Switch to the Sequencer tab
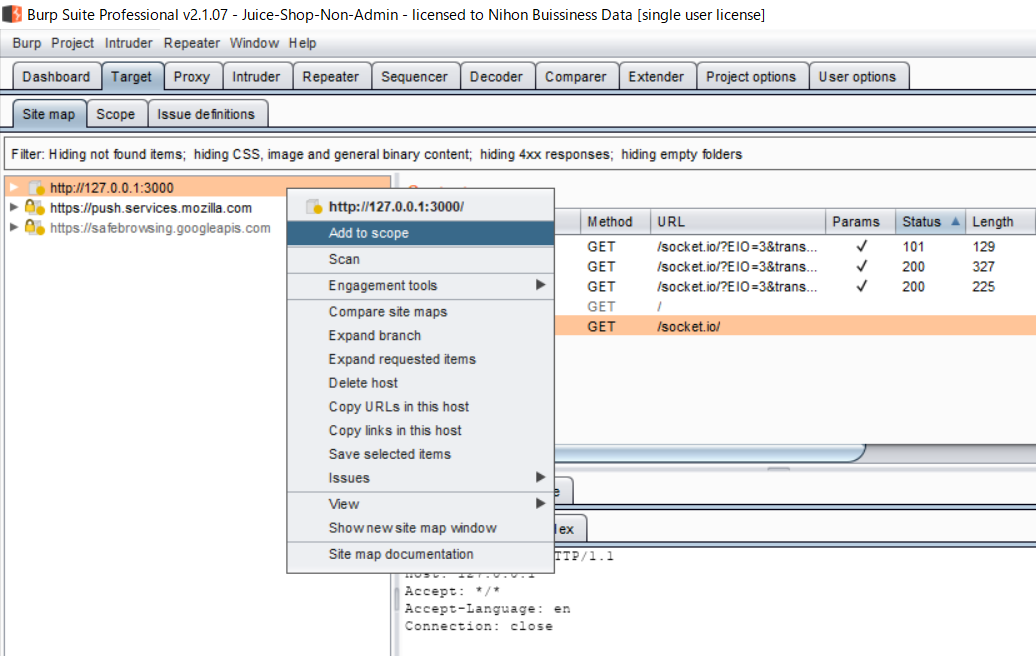Screen dimensions: 1036x656 pos(414,77)
